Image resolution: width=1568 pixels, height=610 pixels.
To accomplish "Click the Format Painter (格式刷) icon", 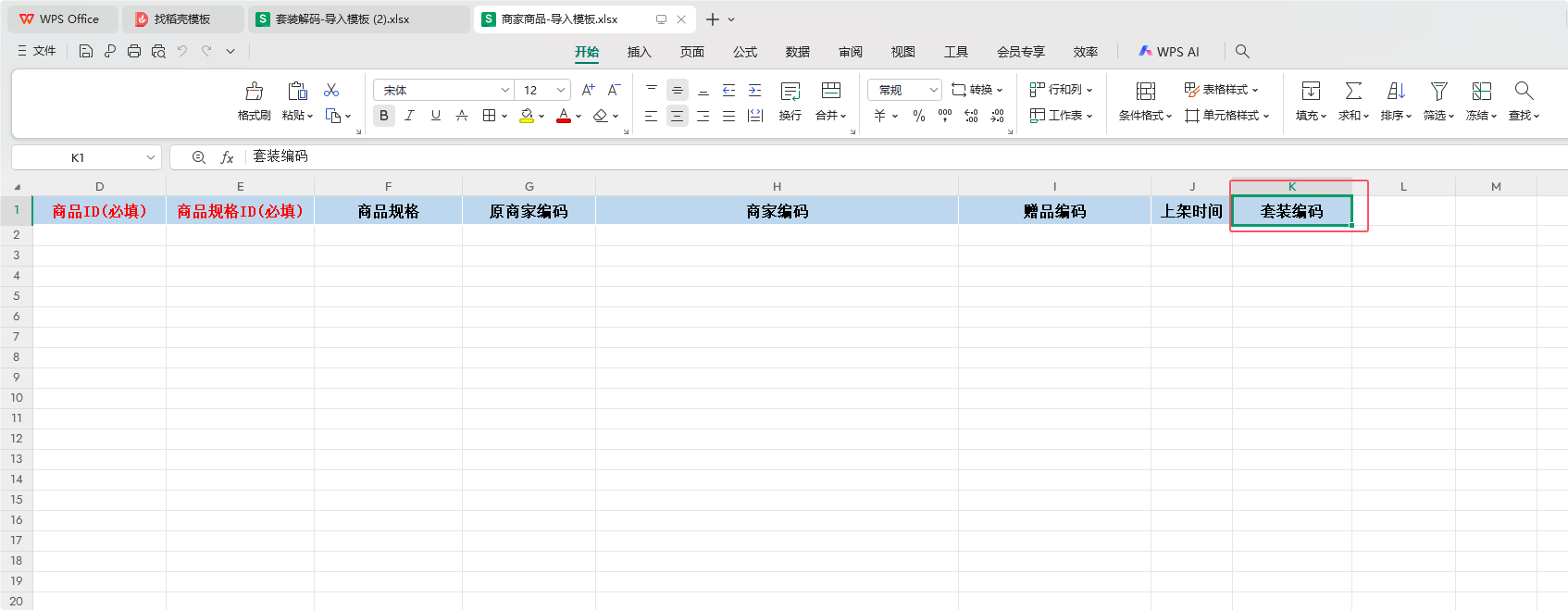I will click(x=254, y=91).
